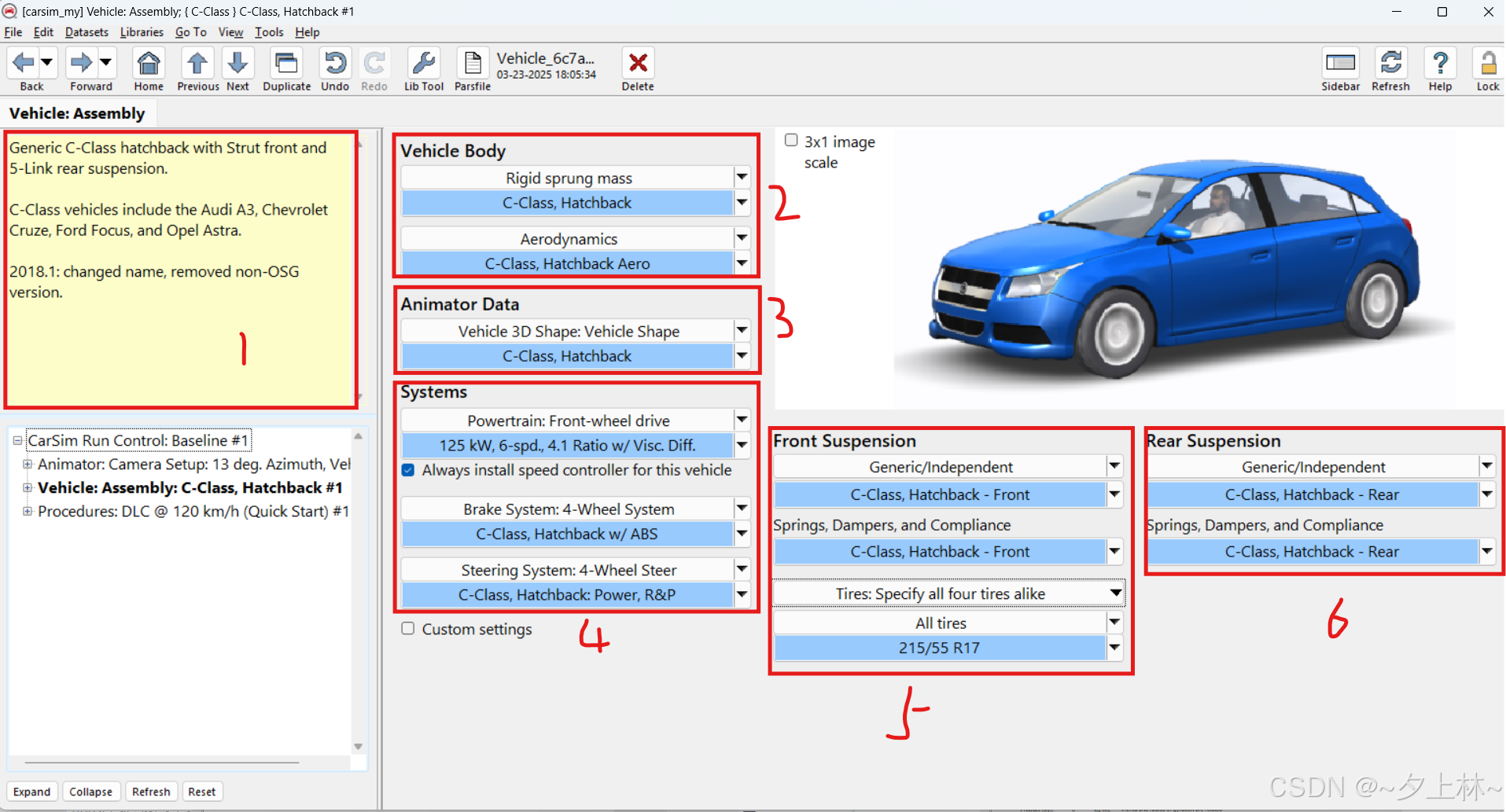
Task: Click the Reset button below the tree
Action: click(201, 792)
